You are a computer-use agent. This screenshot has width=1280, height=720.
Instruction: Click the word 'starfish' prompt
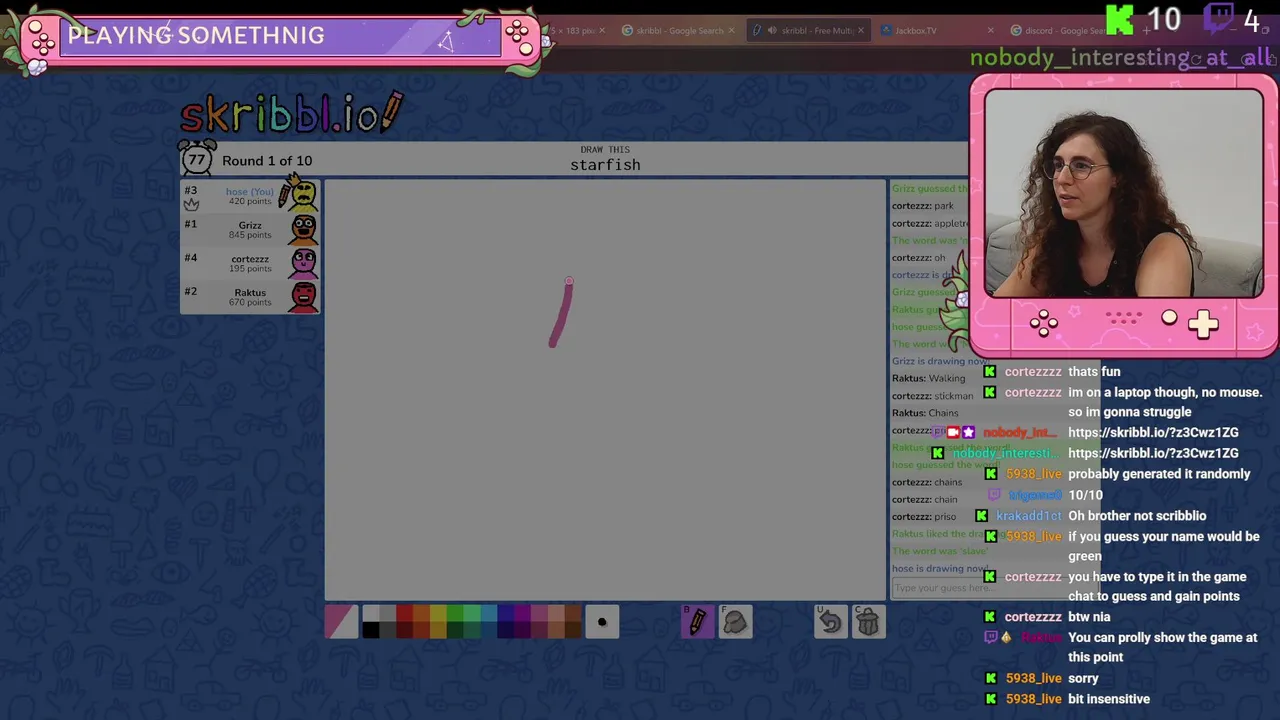click(x=605, y=165)
